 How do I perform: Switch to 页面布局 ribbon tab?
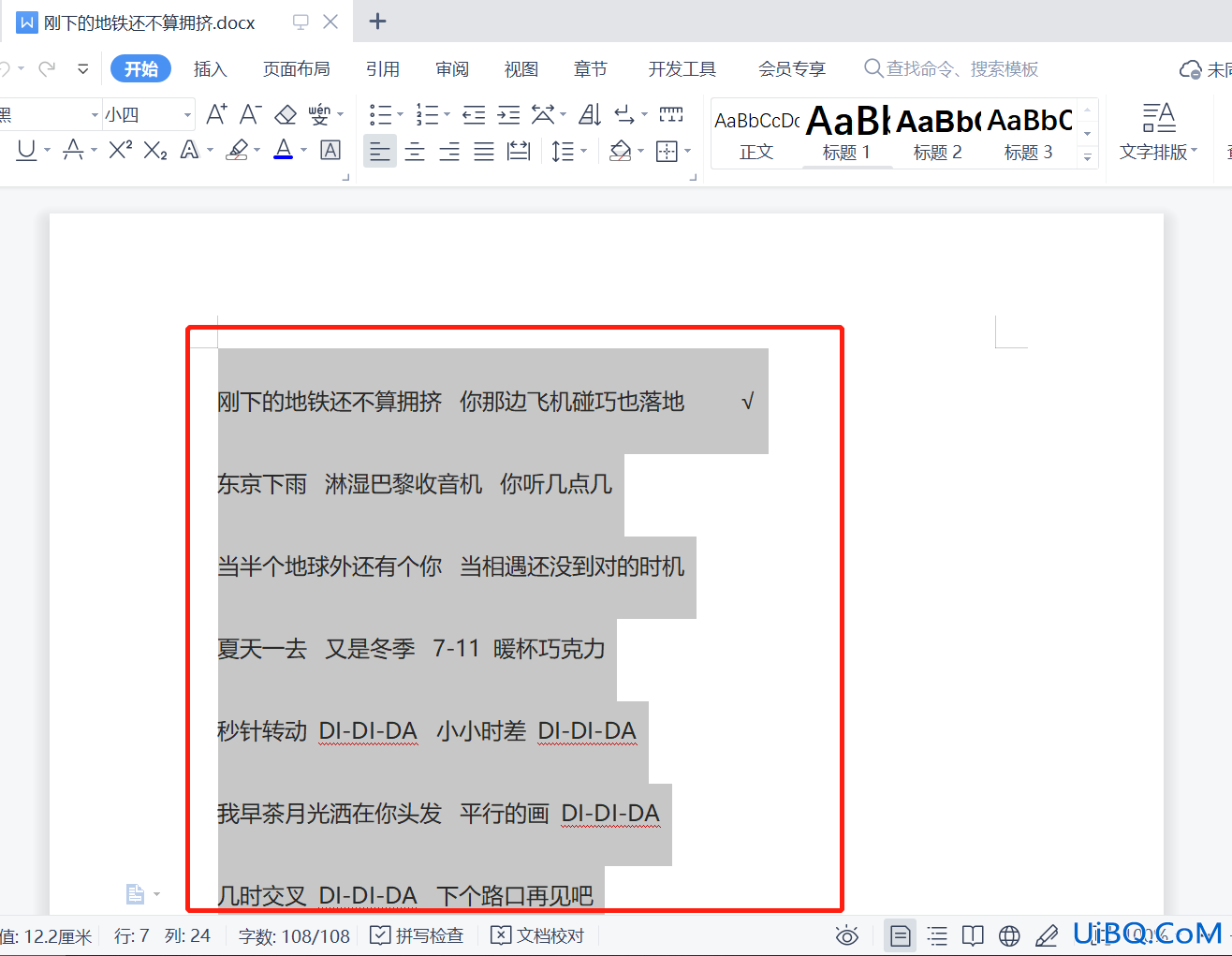pyautogui.click(x=297, y=69)
